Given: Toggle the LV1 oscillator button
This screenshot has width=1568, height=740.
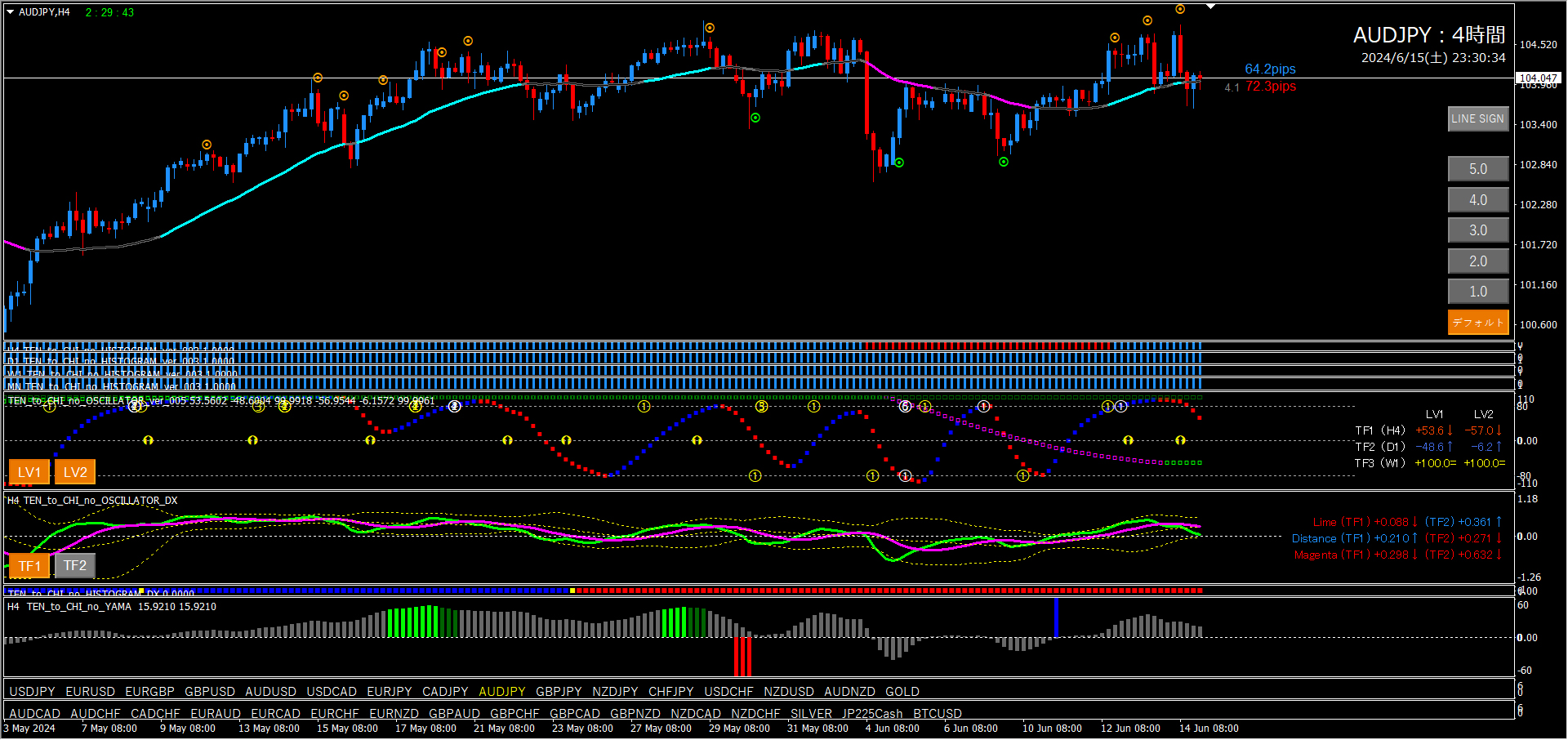Looking at the screenshot, I should pos(29,472).
